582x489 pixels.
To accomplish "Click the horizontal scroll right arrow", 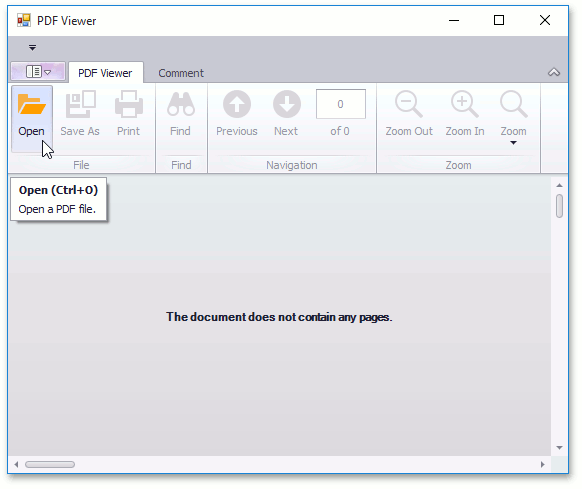I will pyautogui.click(x=543, y=464).
